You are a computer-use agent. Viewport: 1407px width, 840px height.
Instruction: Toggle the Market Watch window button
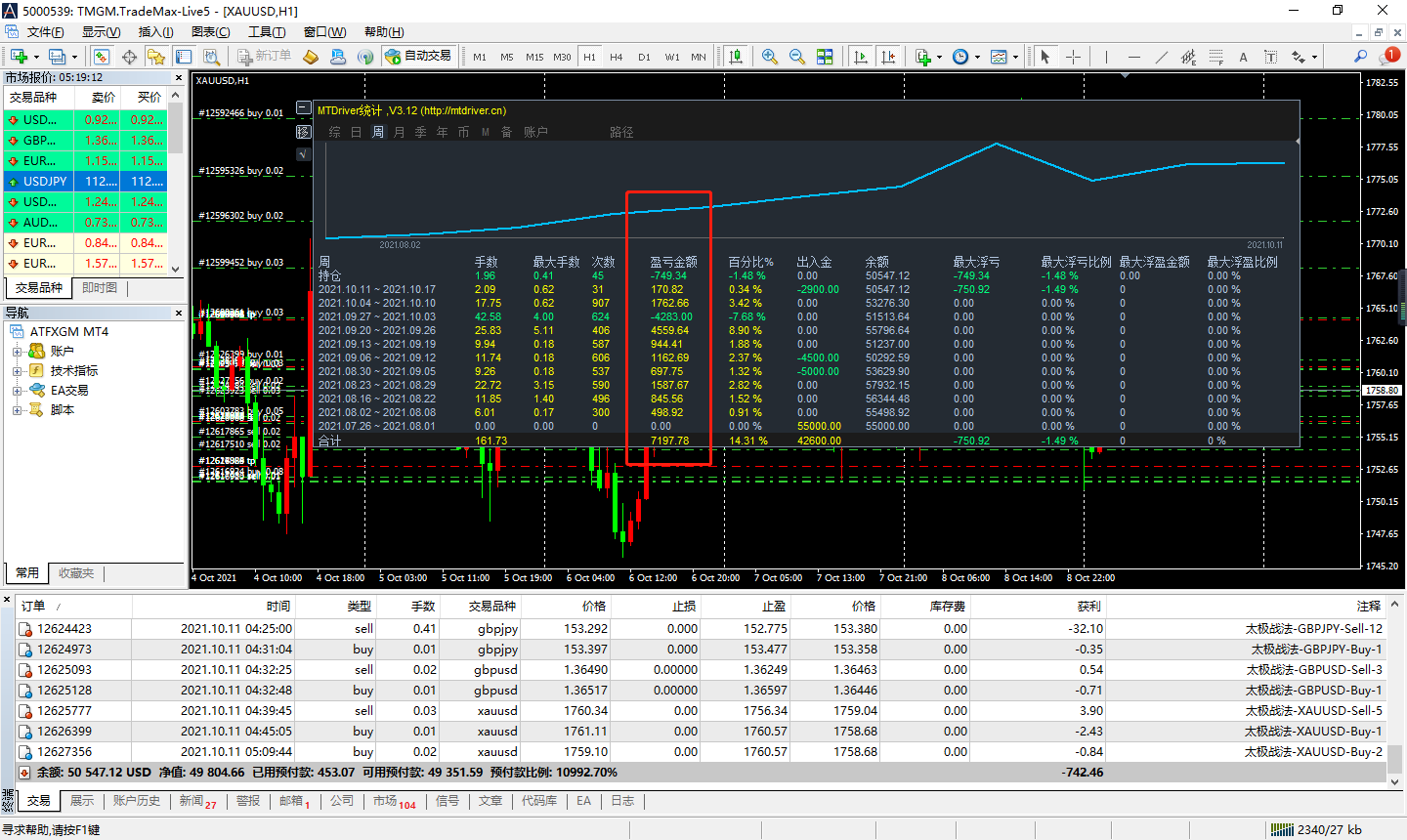[102, 57]
